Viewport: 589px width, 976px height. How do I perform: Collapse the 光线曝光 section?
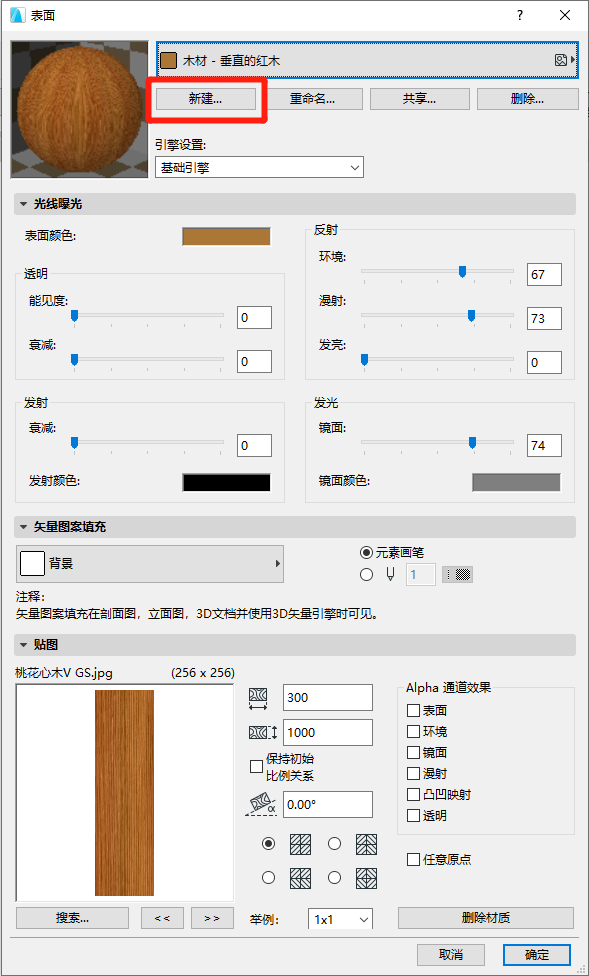point(24,204)
